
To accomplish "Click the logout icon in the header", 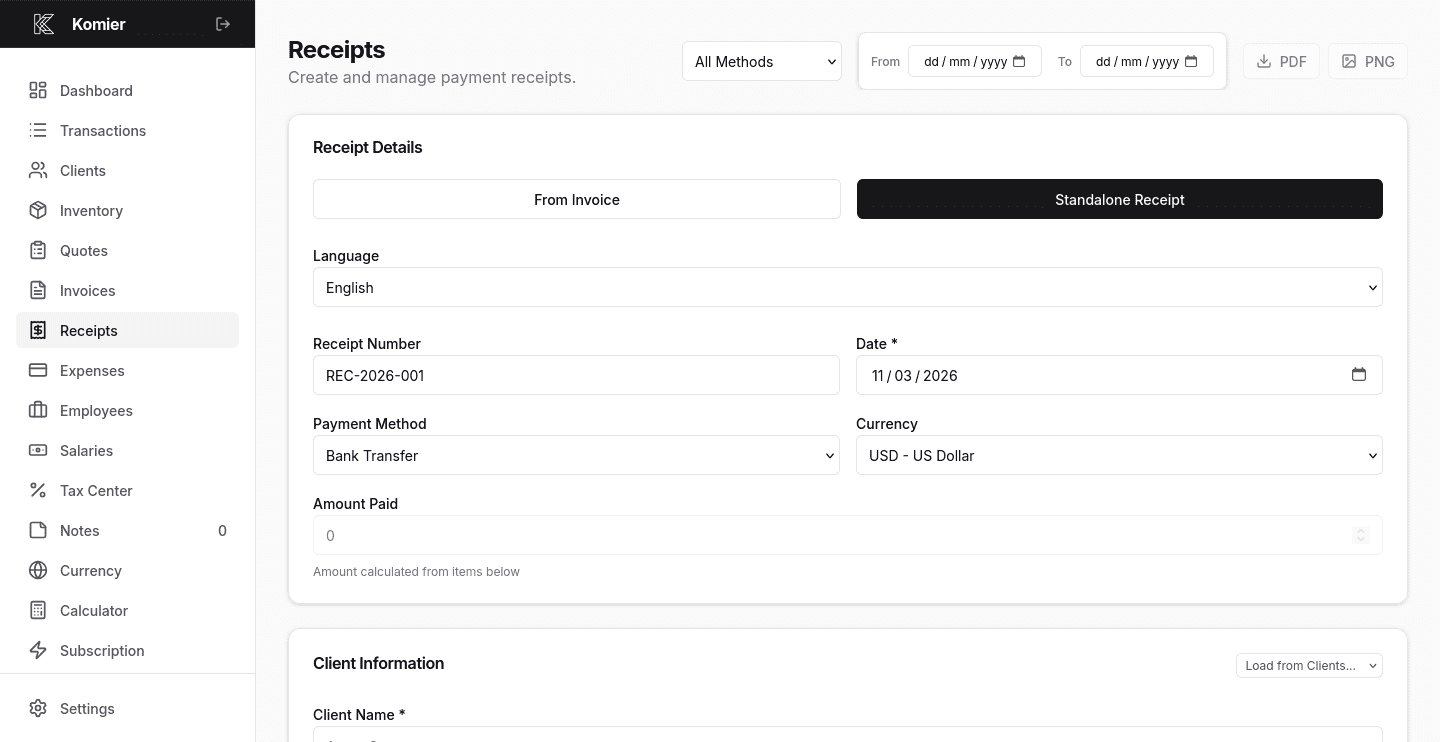I will [x=222, y=23].
